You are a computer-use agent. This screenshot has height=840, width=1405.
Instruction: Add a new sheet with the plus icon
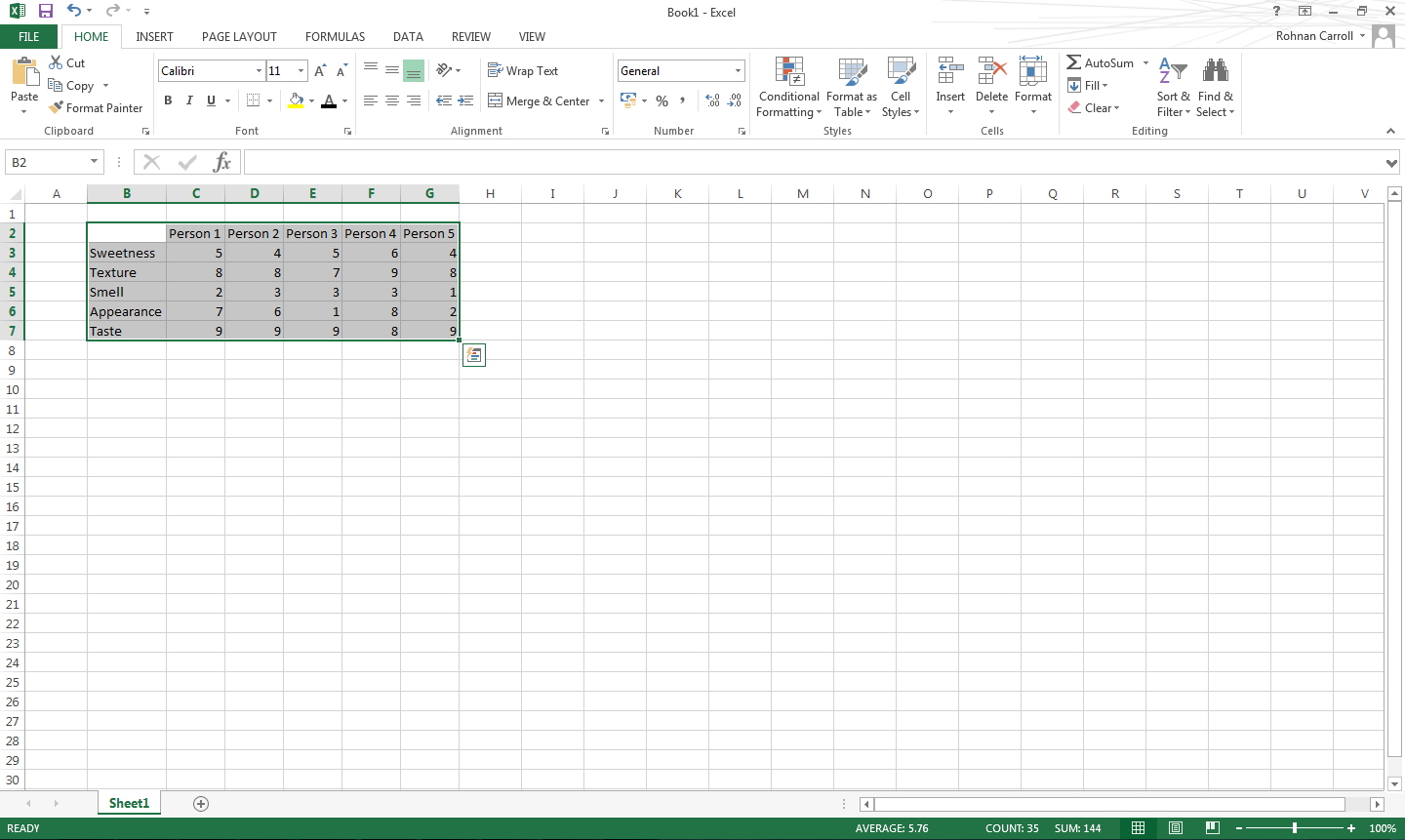(201, 804)
